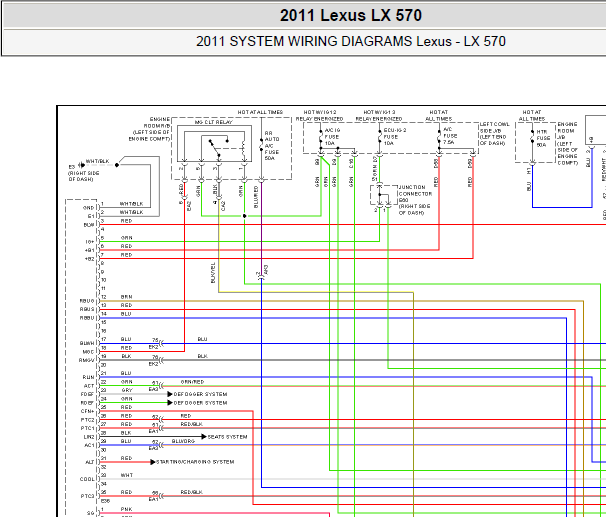
Task: Click the PNK wire label on SG row
Action: pyautogui.click(x=126, y=509)
